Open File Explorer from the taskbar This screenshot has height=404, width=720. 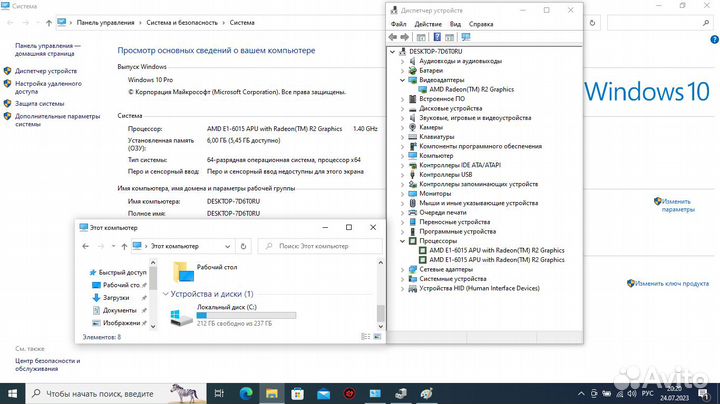(272, 393)
